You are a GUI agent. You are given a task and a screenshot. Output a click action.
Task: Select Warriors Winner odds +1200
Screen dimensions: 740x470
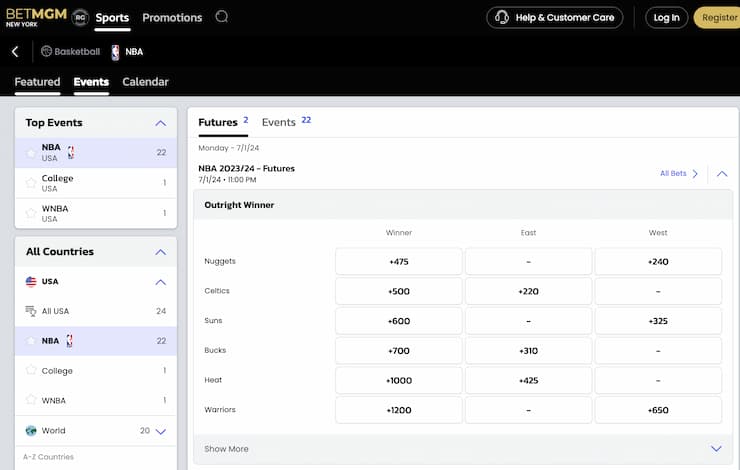(399, 410)
